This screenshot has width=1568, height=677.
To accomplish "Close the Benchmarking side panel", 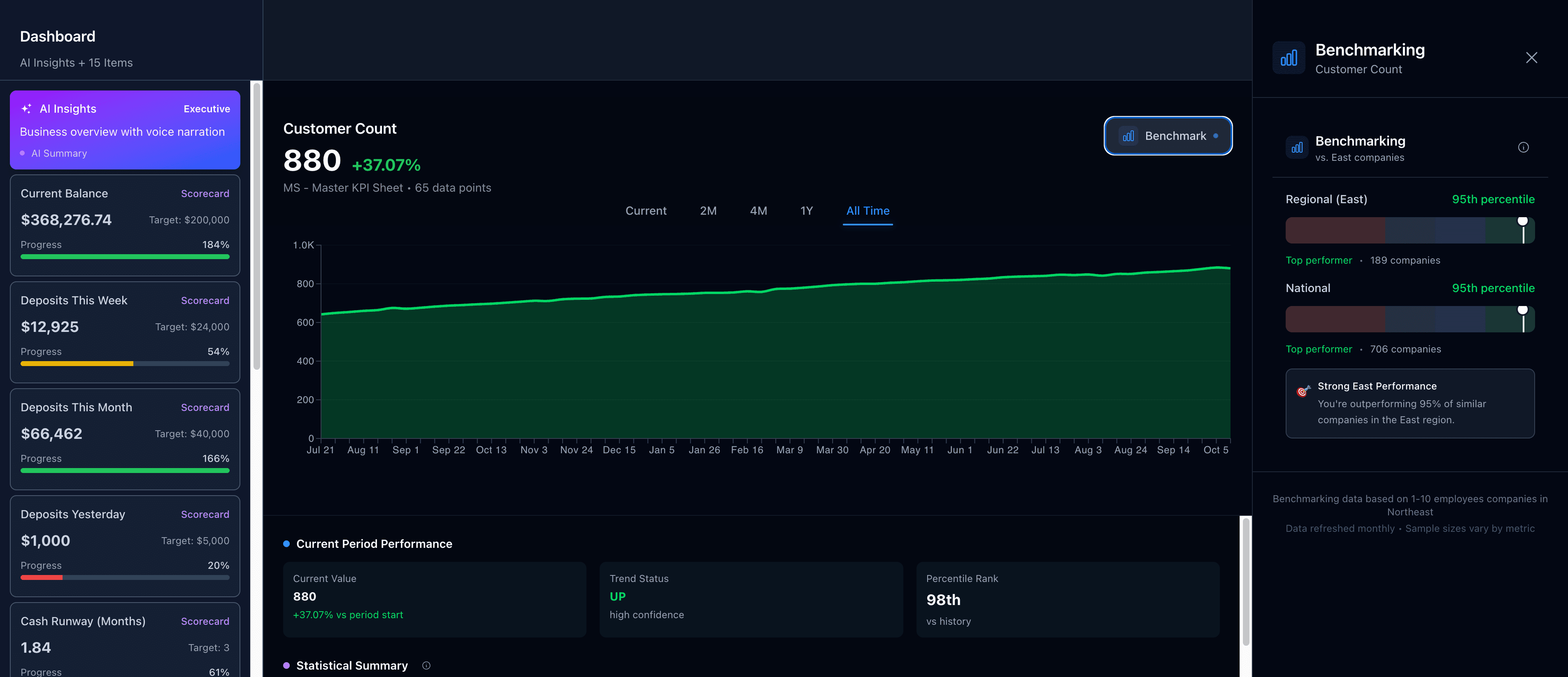I will [1531, 57].
